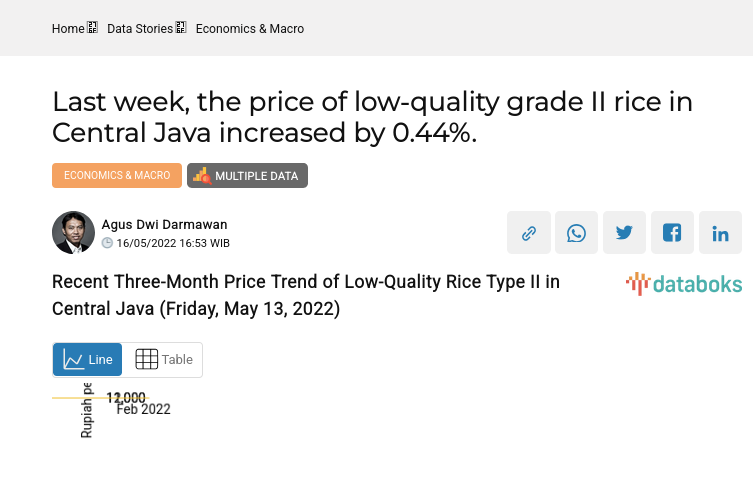The height and width of the screenshot is (498, 753).
Task: Click the Multiple Data badge
Action: tap(247, 175)
